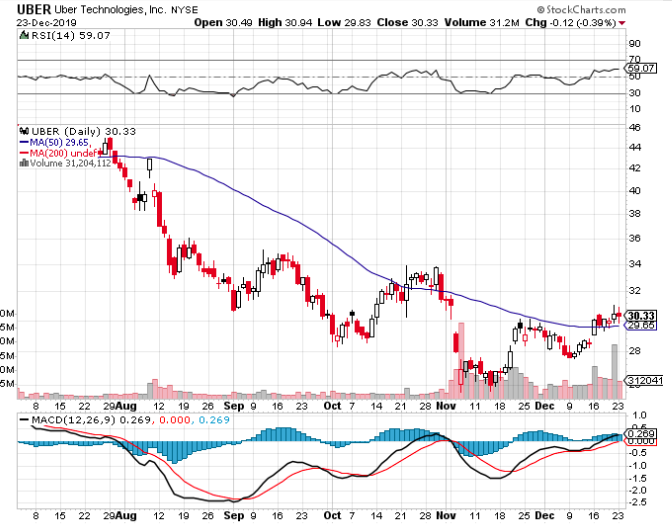672x527 pixels.
Task: Click the Dec label on price chart axis
Action: coord(545,406)
